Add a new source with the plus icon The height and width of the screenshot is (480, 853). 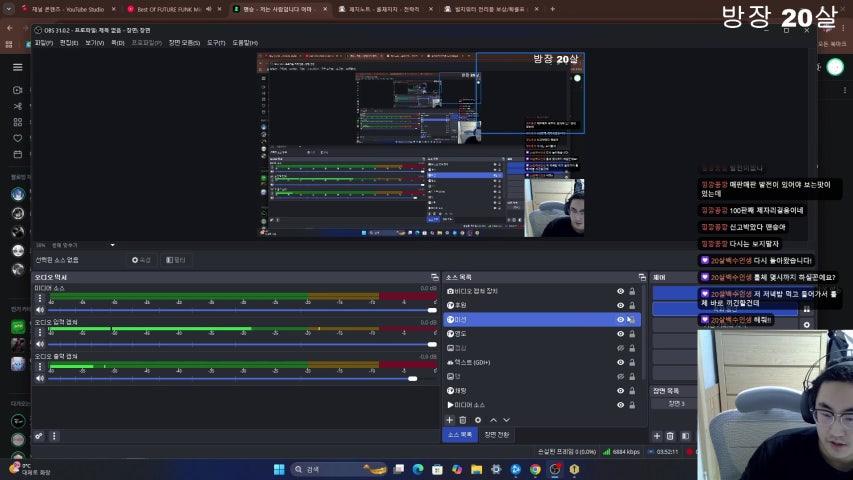[x=449, y=420]
